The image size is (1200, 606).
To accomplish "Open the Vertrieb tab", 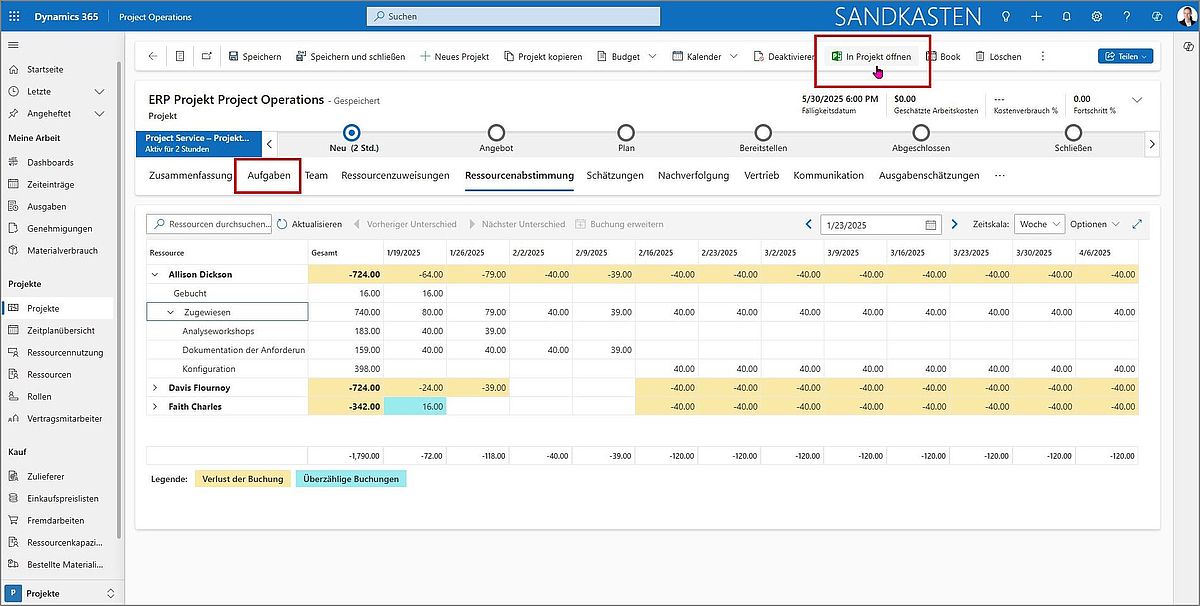I will [761, 175].
